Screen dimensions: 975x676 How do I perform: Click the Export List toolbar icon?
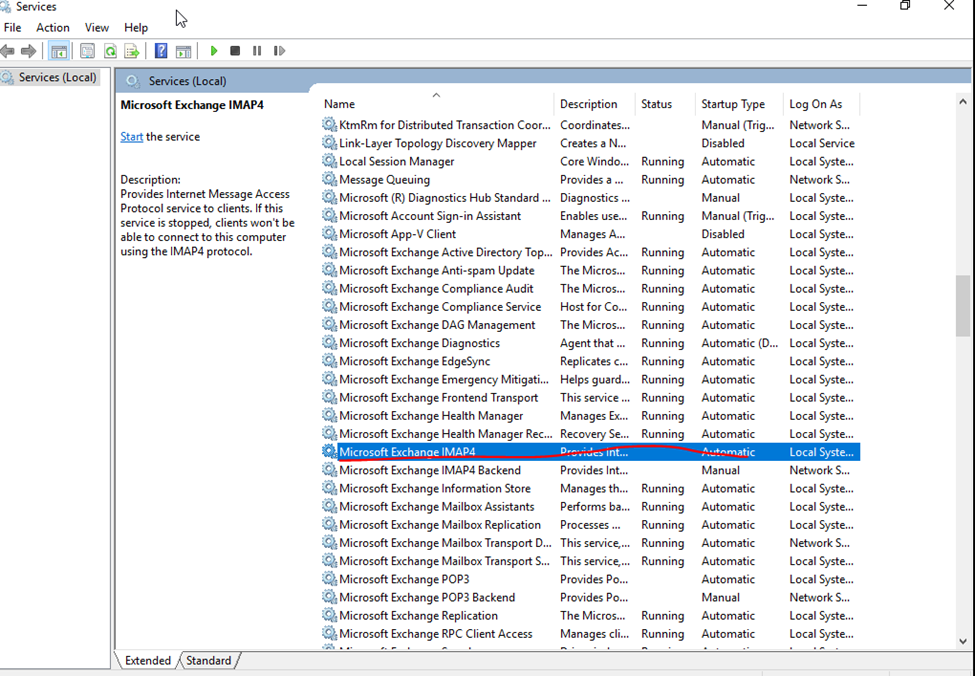[131, 51]
